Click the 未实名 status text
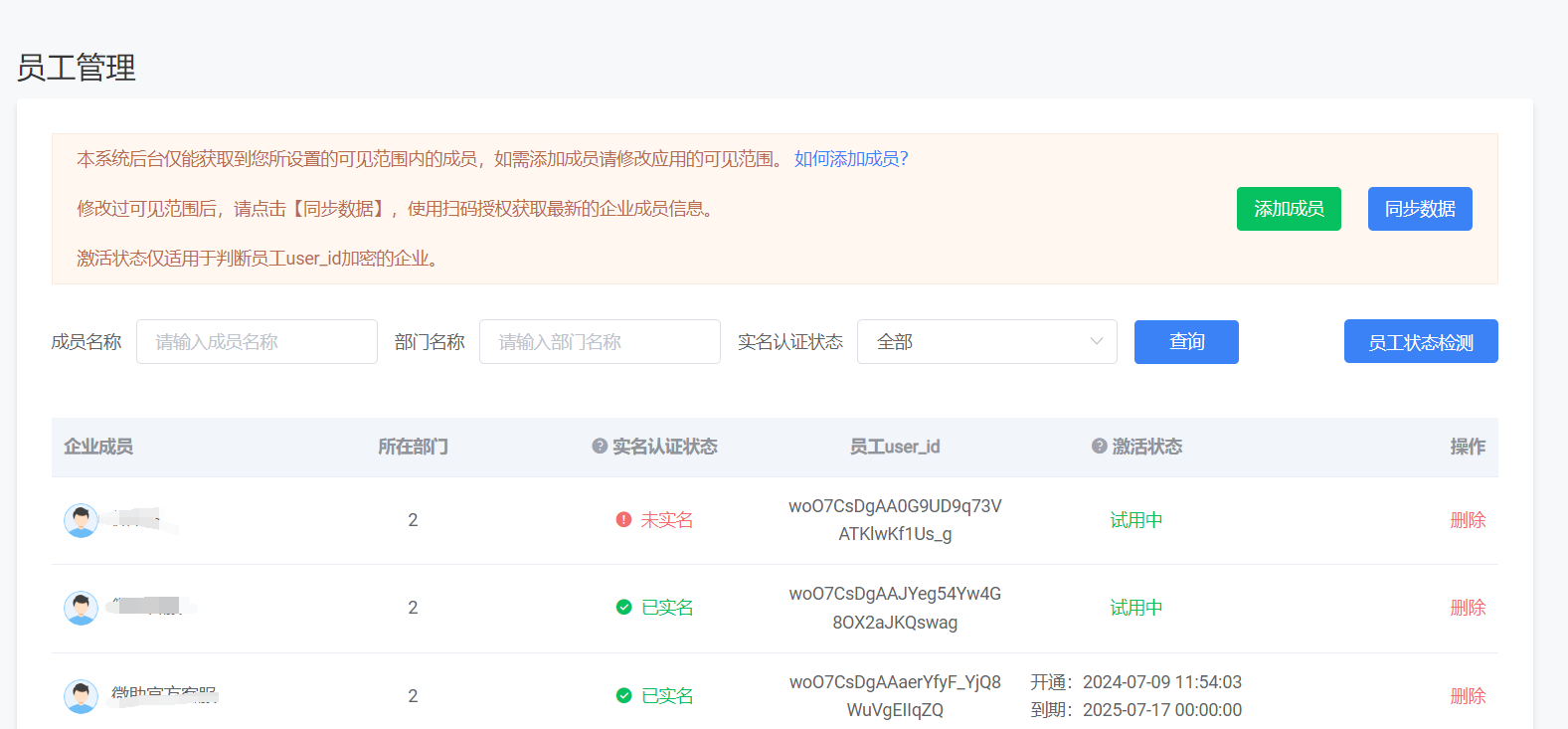Screen dimensions: 1568x729 pos(667,520)
